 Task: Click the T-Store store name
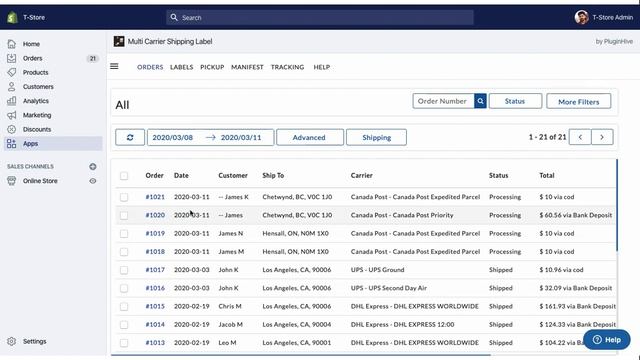click(34, 18)
